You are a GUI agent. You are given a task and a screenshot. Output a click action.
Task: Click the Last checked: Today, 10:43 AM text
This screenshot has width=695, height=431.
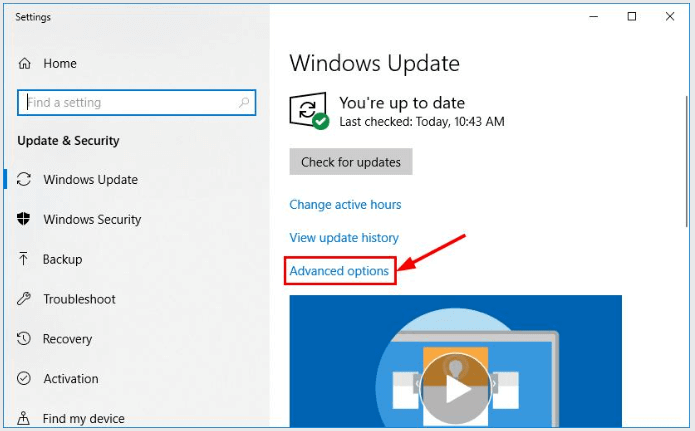[x=422, y=121]
